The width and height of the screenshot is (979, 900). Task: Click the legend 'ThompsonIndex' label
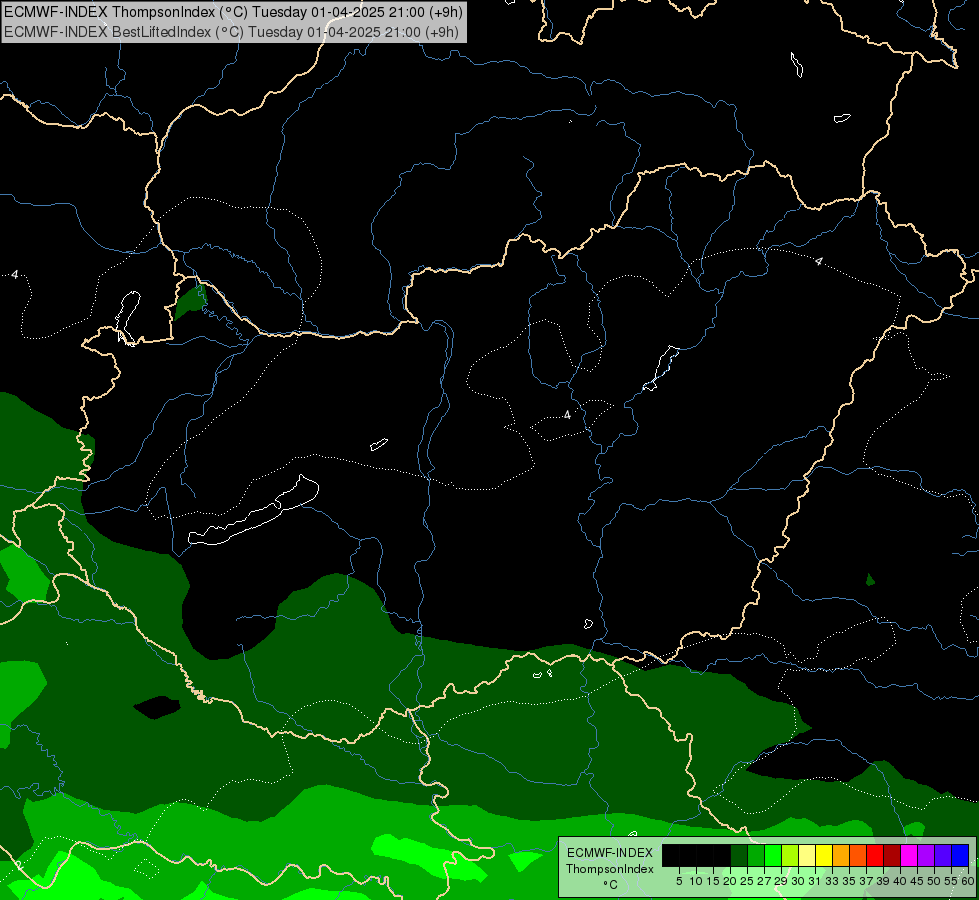[610, 869]
